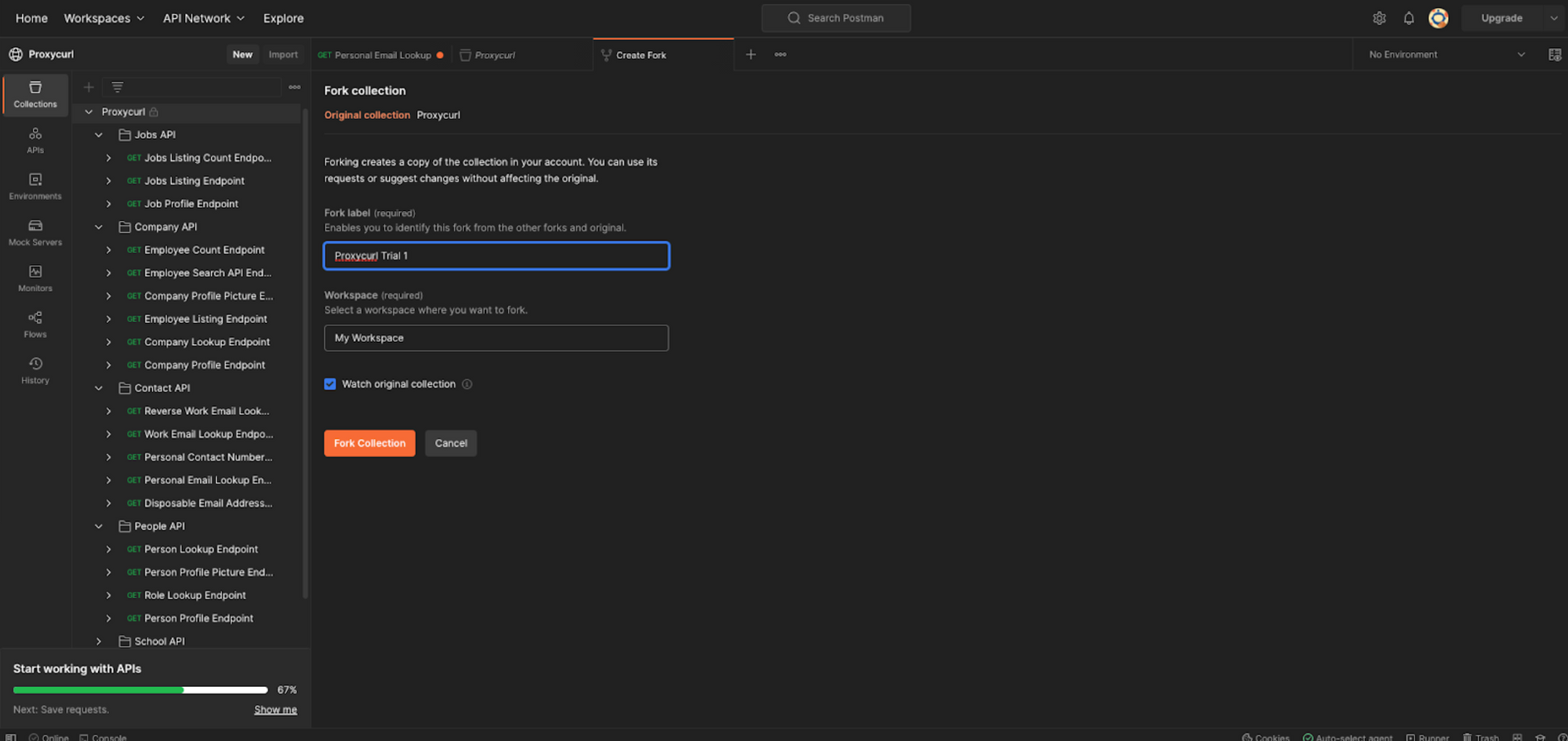Open the APIs sidebar panel
The image size is (1568, 741).
click(x=35, y=140)
